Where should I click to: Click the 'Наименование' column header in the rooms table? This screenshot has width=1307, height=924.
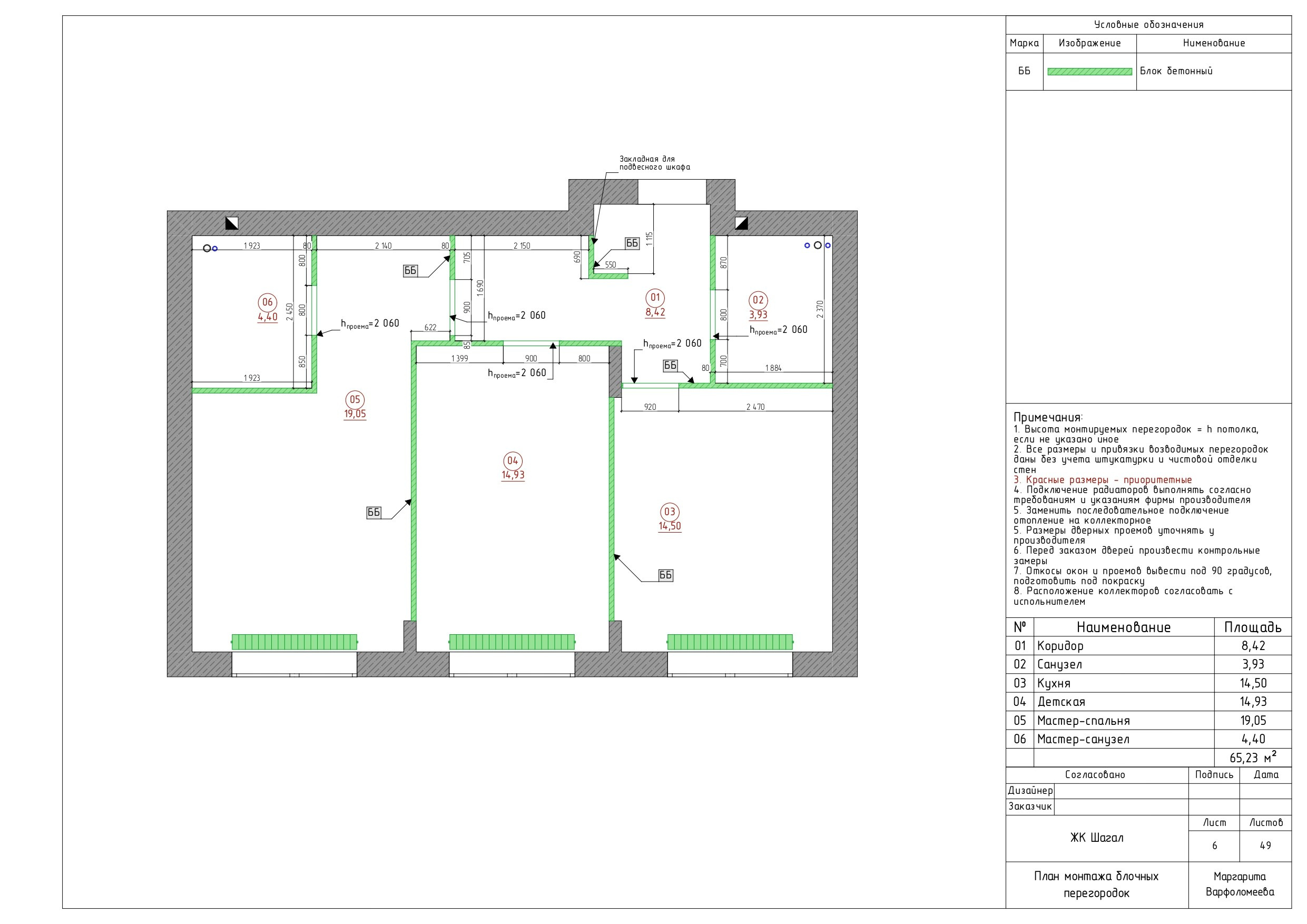(1124, 627)
